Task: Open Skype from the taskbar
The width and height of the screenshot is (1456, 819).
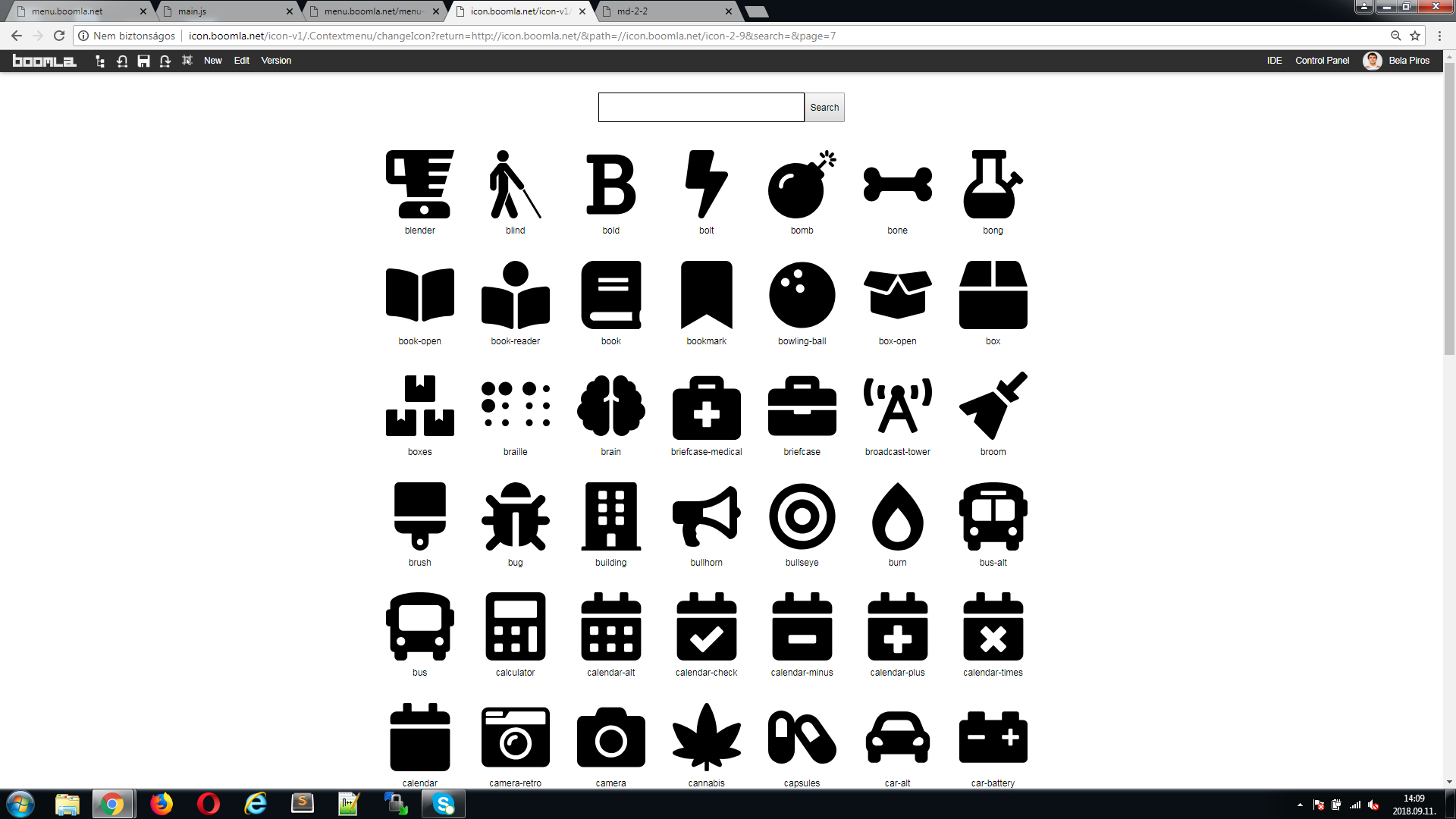Action: click(444, 804)
